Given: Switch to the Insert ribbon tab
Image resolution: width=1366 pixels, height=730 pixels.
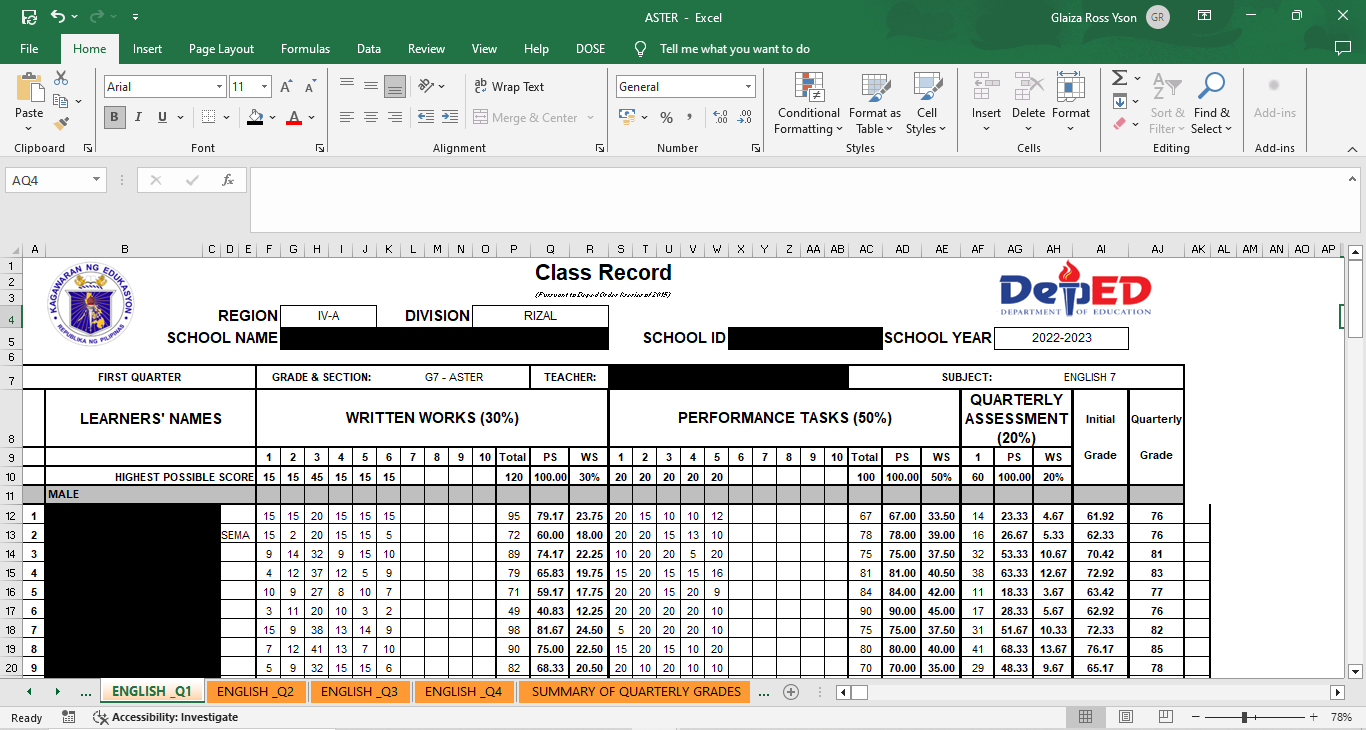Looking at the screenshot, I should (x=147, y=49).
